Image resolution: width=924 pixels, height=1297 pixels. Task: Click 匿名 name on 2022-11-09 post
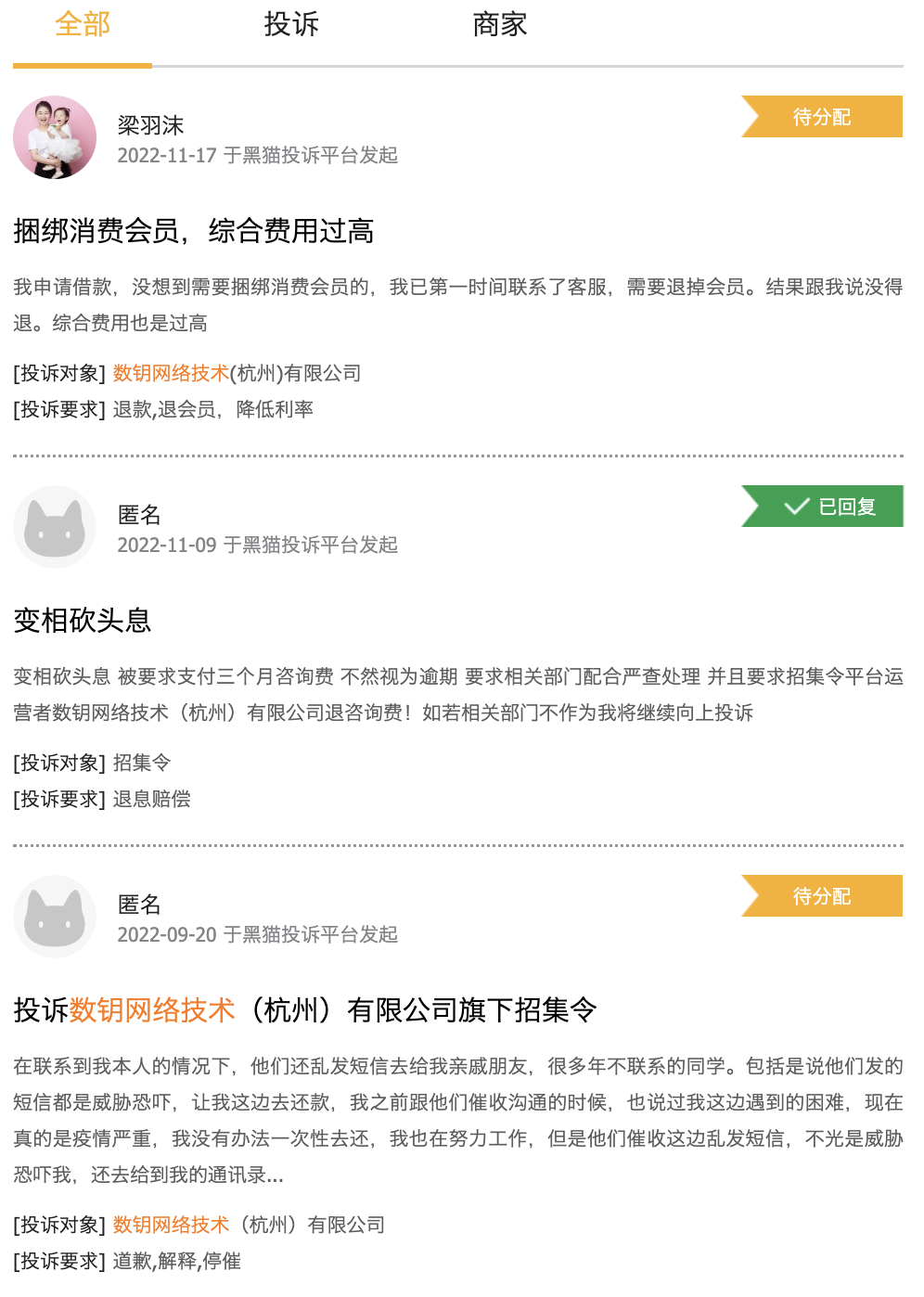pyautogui.click(x=139, y=515)
